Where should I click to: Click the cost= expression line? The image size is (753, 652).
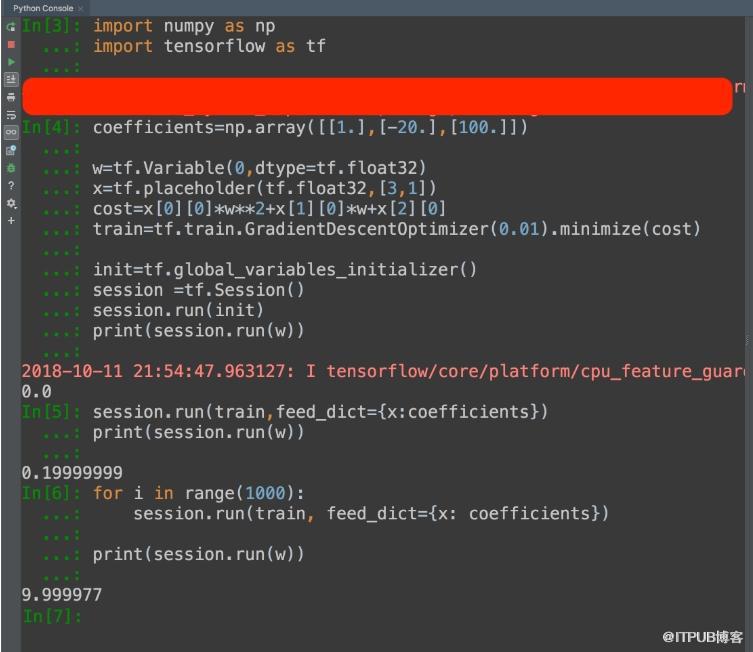pyautogui.click(x=269, y=209)
